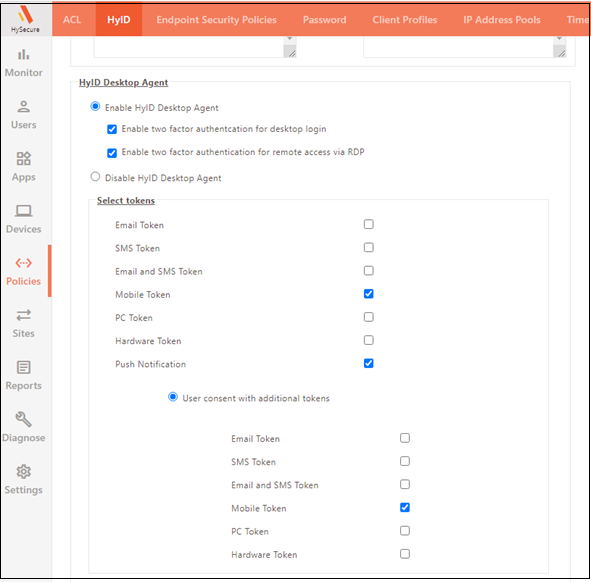
Task: Click the left textarea resize handle
Action: (x=291, y=52)
